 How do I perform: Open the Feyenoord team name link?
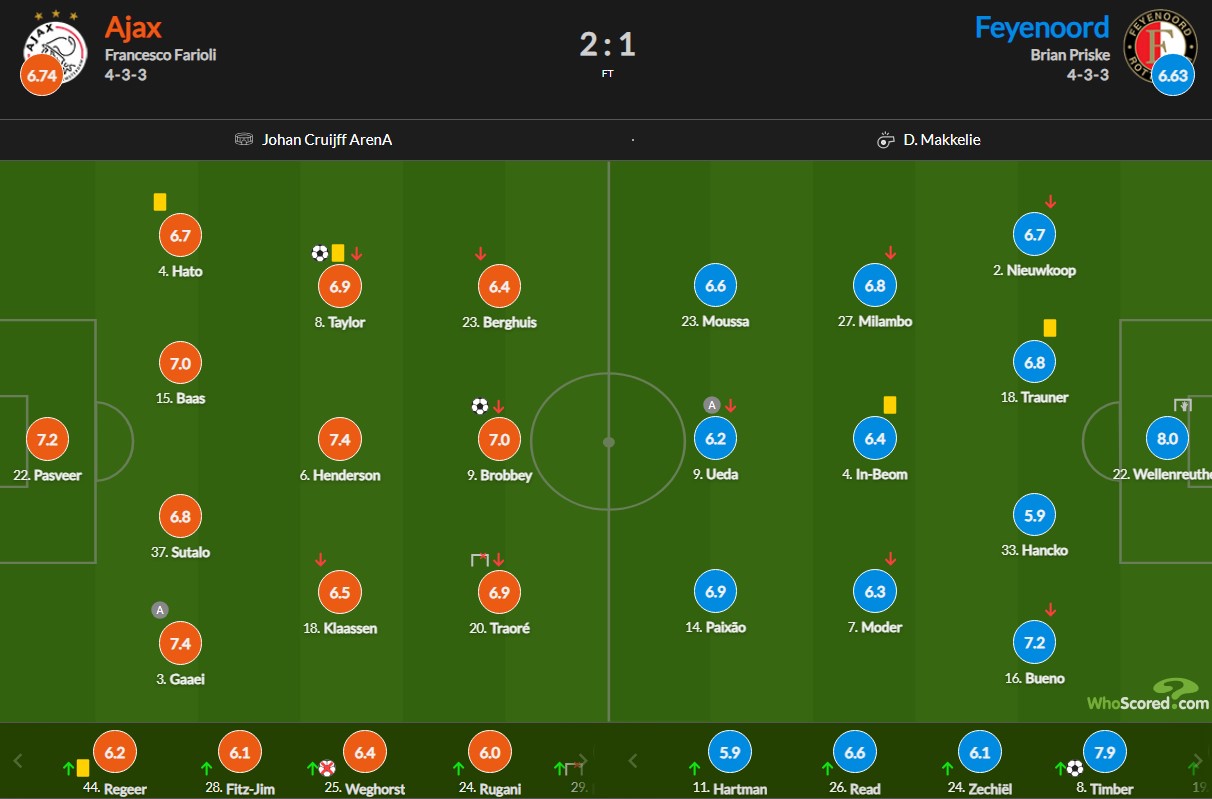coord(1042,27)
